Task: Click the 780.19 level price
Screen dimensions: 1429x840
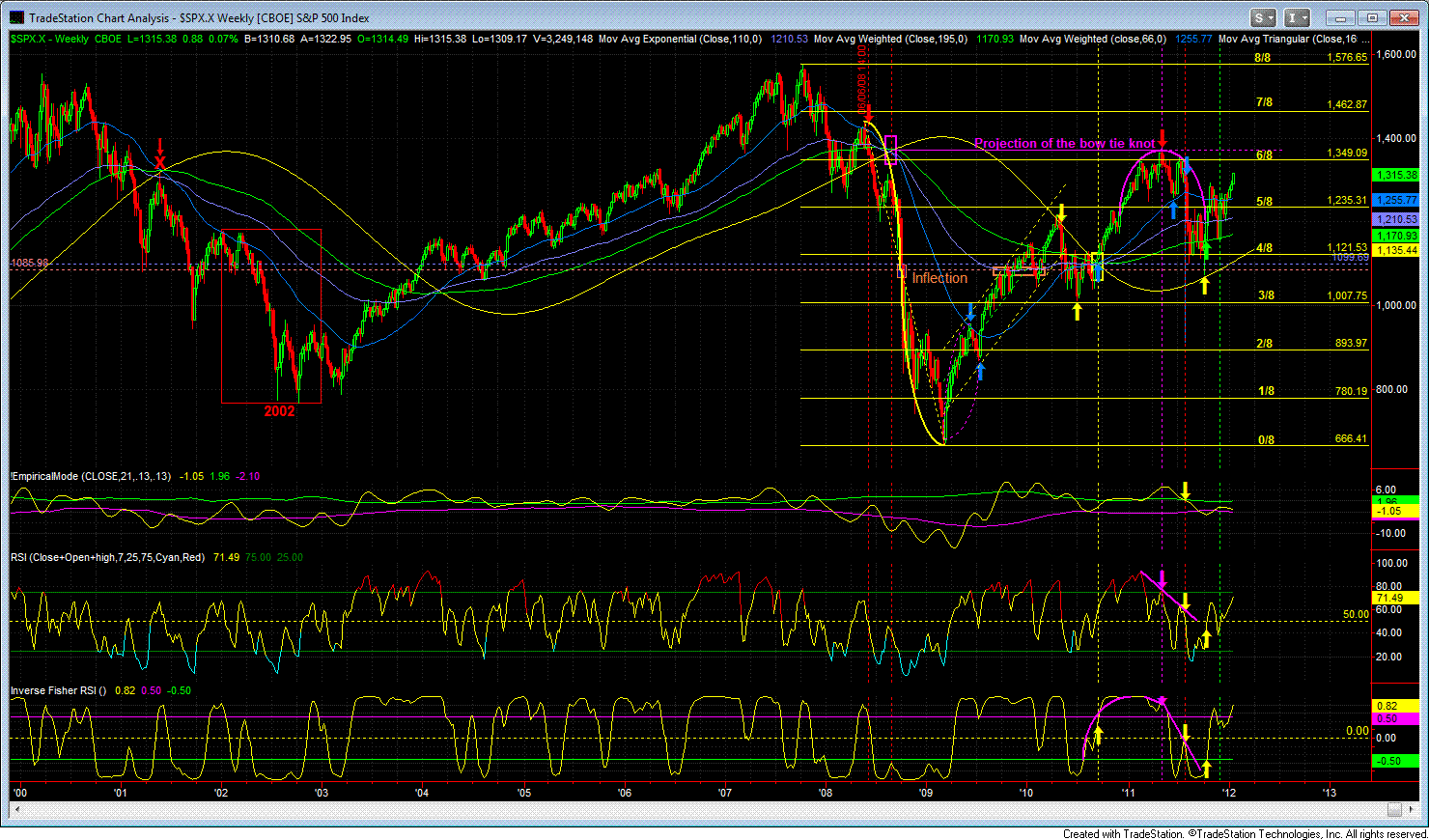Action: (1352, 391)
